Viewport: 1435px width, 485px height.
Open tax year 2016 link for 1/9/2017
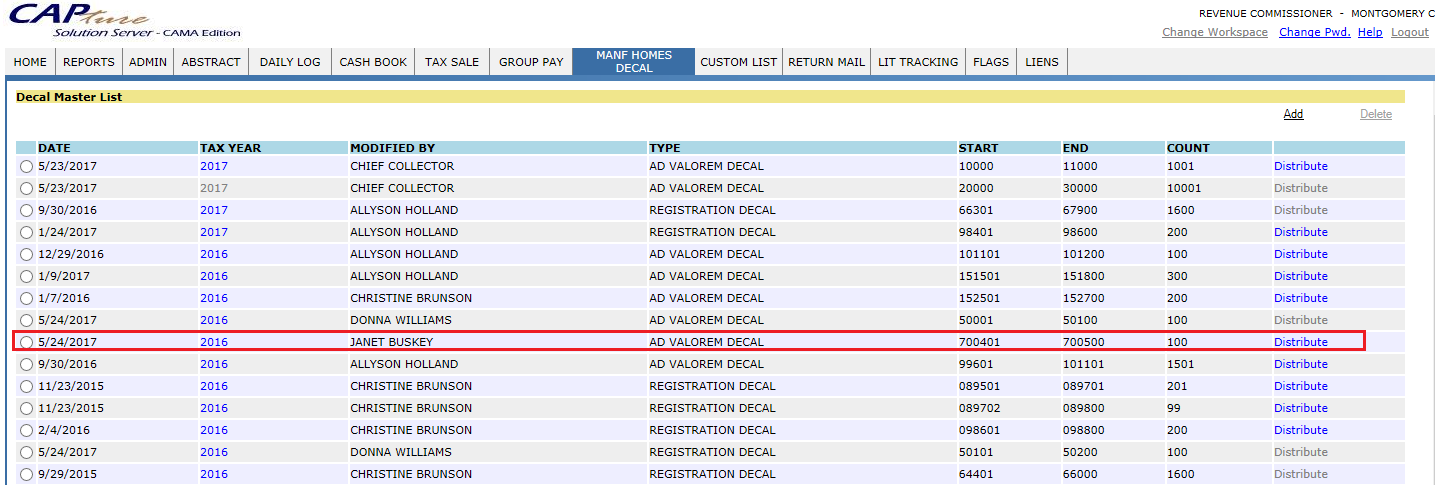[x=214, y=276]
